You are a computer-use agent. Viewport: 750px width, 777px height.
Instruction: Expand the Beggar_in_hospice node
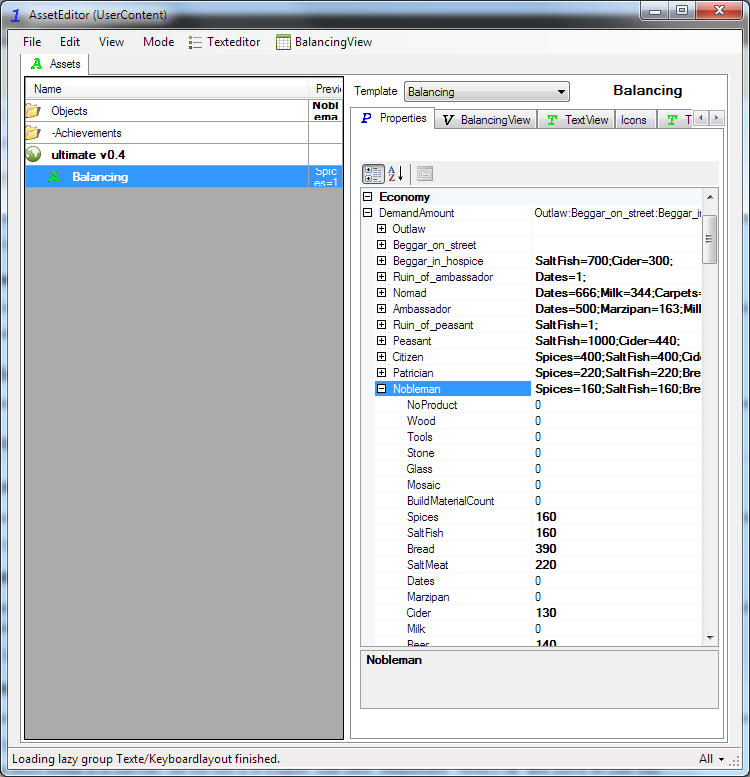click(381, 261)
